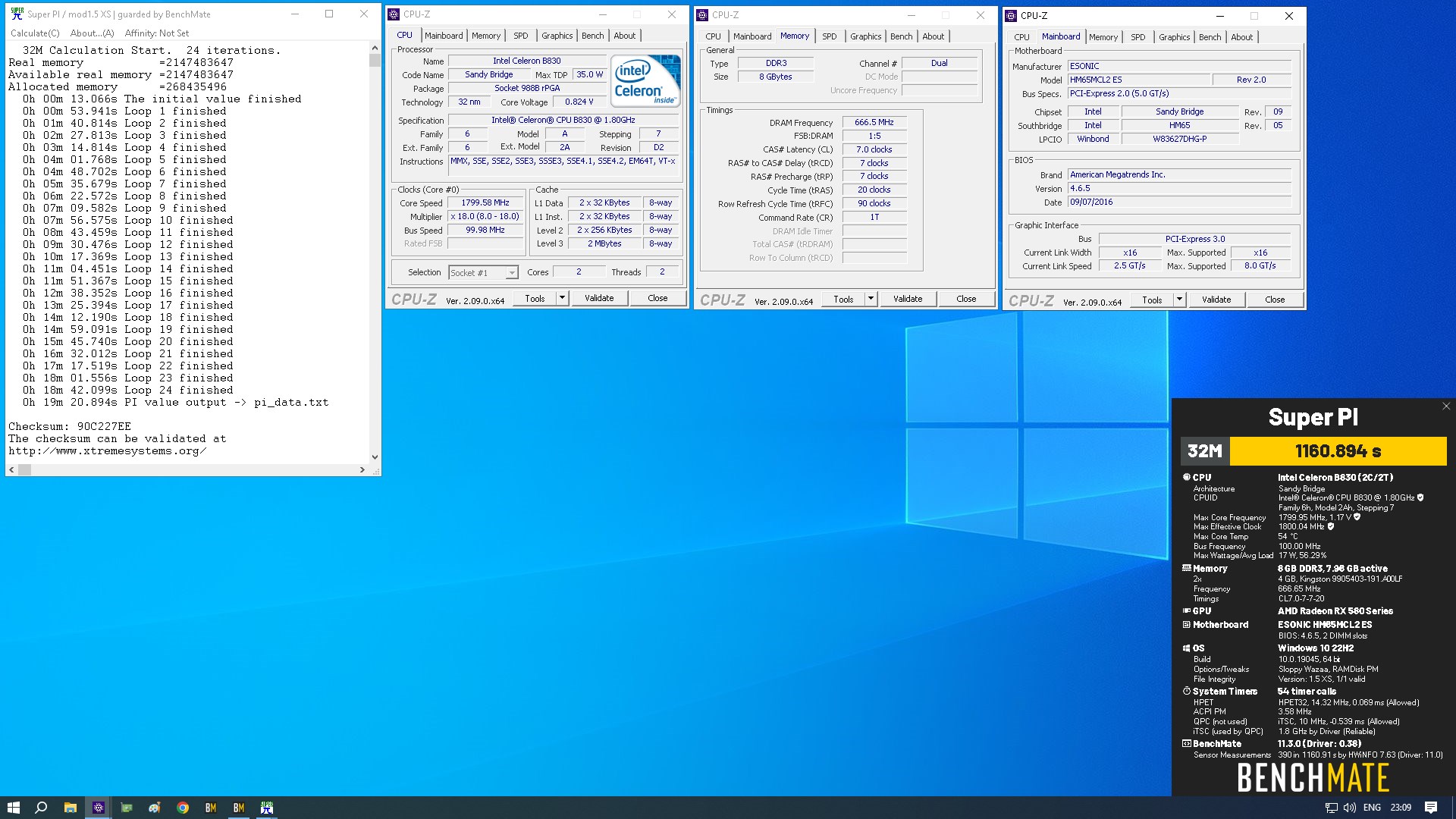
Task: Launch Google Chrome from the taskbar
Action: pyautogui.click(x=182, y=808)
